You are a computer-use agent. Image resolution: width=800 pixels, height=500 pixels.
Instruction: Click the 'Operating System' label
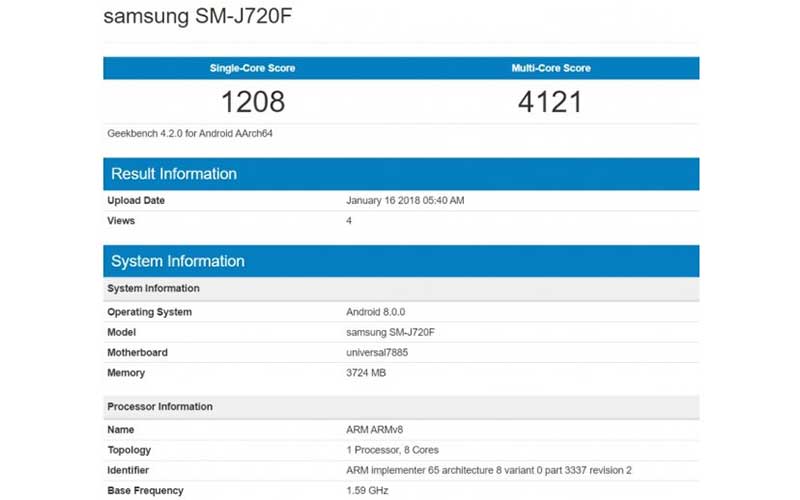click(x=149, y=312)
